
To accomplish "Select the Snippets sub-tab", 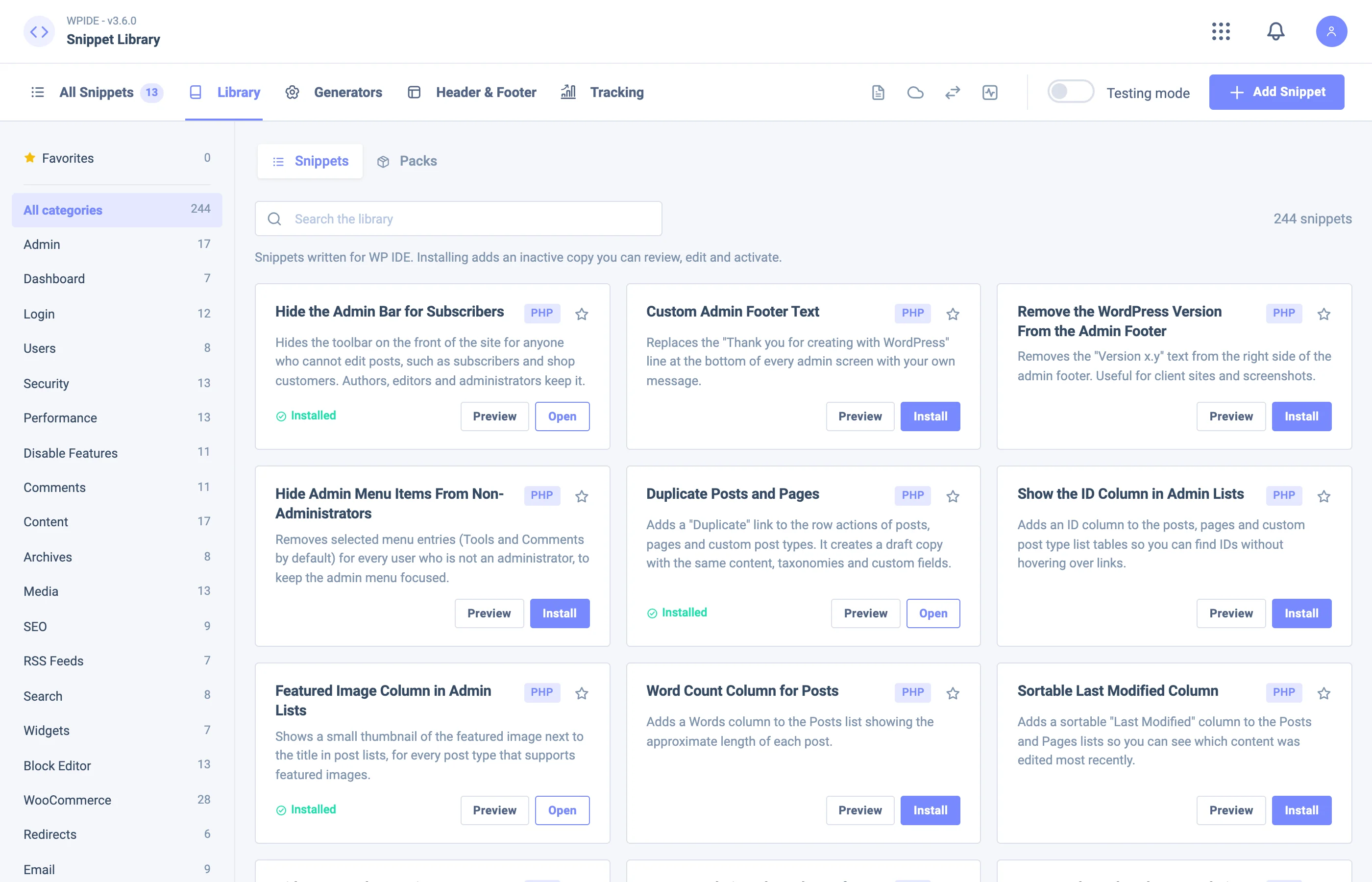I will (x=310, y=161).
